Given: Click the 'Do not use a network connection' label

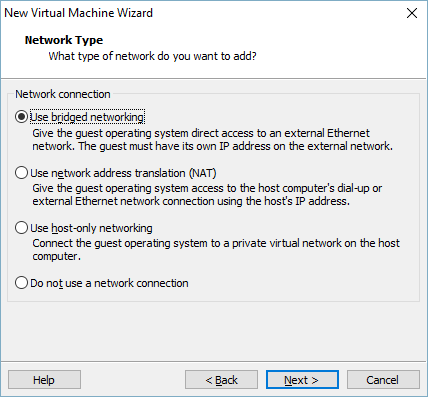Looking at the screenshot, I should coord(109,283).
